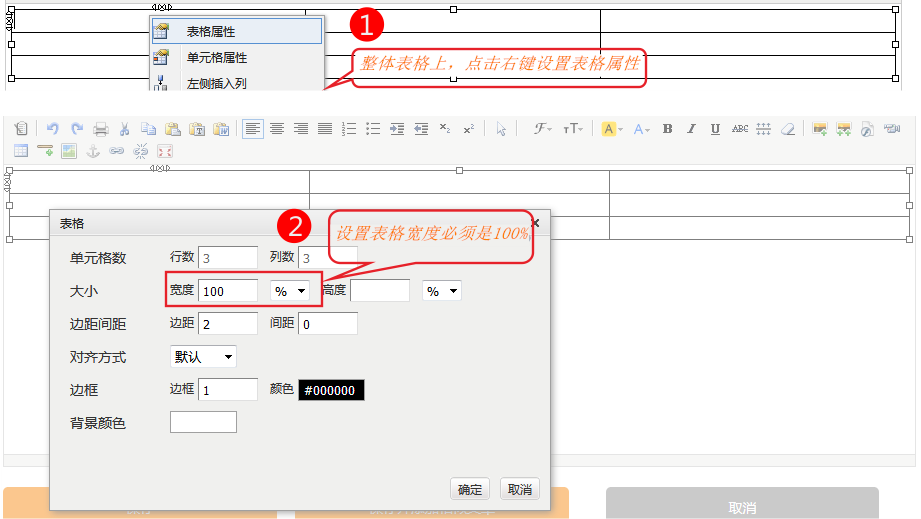Expand the 对齐方式 默认 dropdown
The image size is (921, 519).
click(203, 356)
